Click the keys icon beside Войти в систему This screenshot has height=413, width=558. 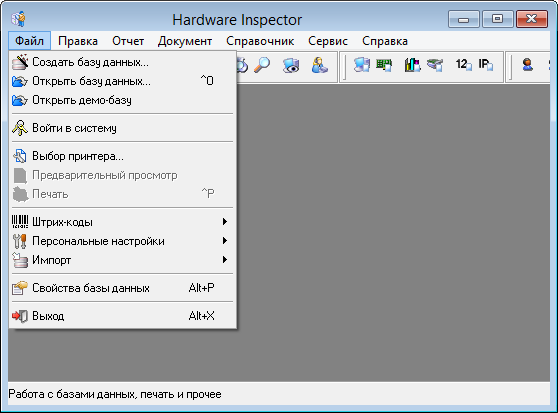[x=20, y=128]
